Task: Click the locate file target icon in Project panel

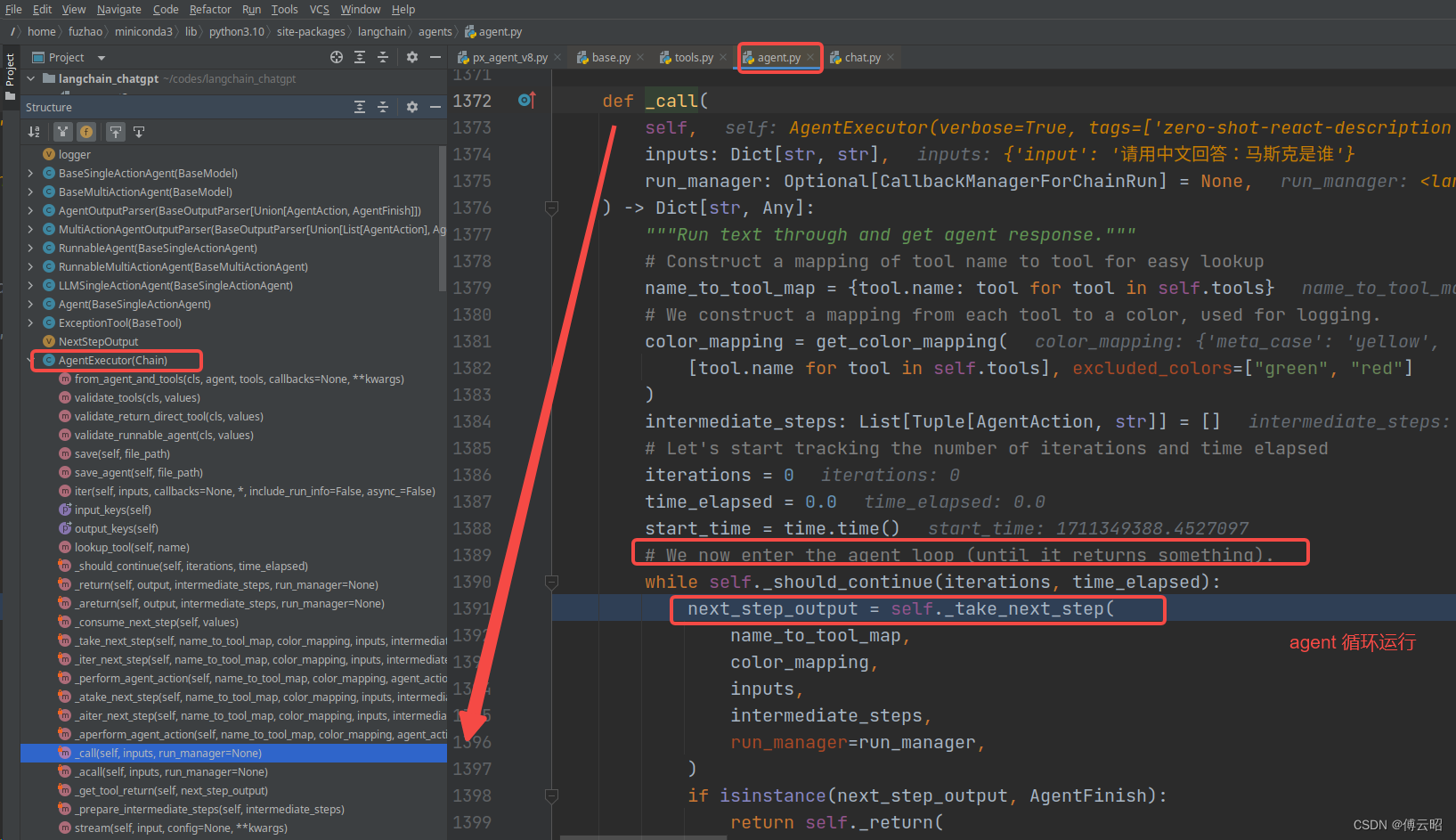Action: (x=337, y=57)
